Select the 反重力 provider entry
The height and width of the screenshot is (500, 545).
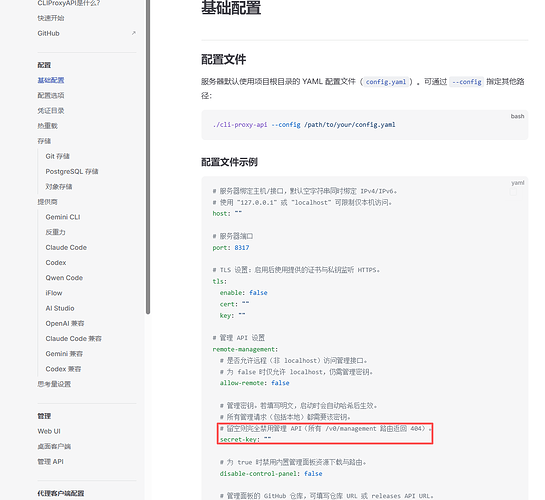coord(55,232)
